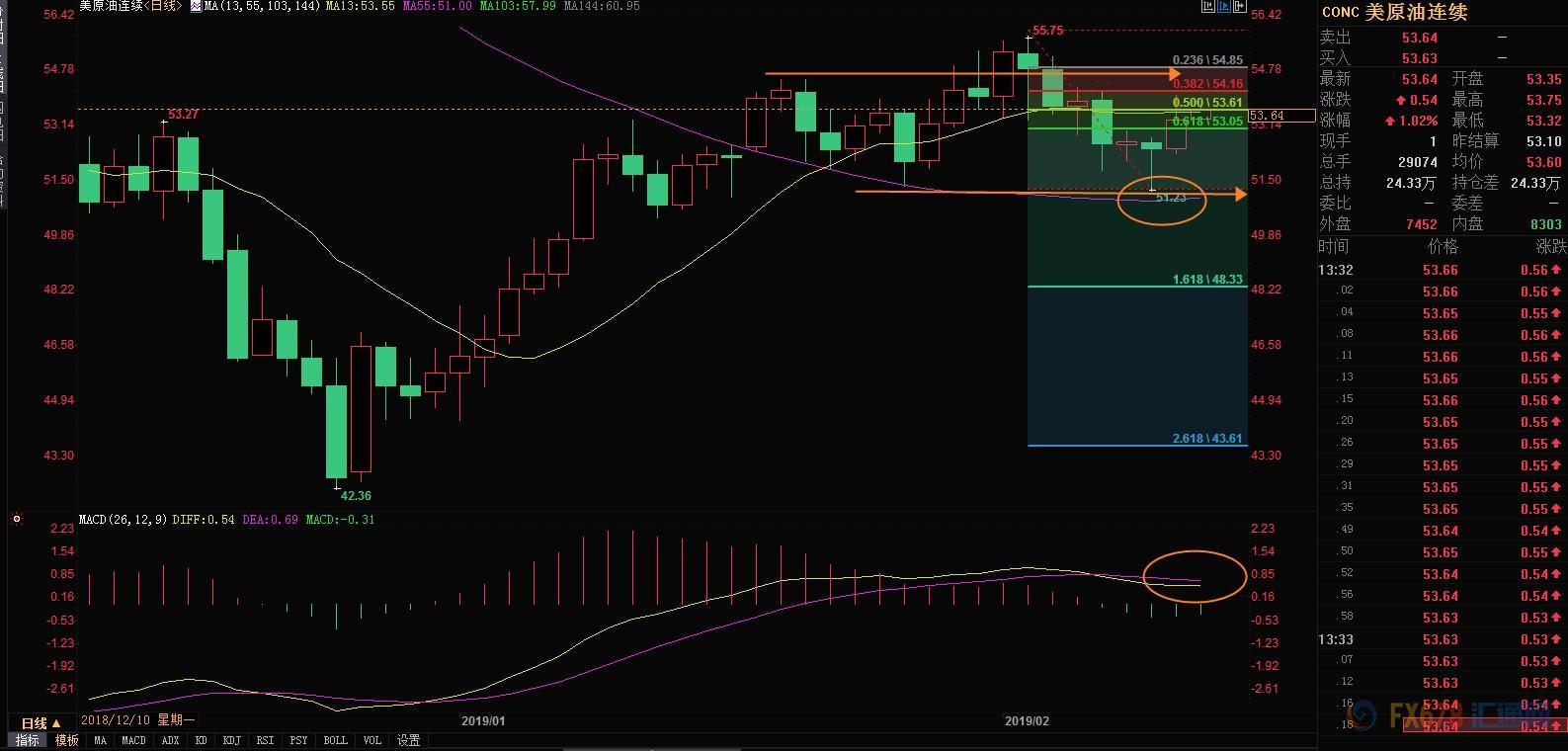
Task: Click the 2019/01 timeline marker
Action: pos(483,721)
